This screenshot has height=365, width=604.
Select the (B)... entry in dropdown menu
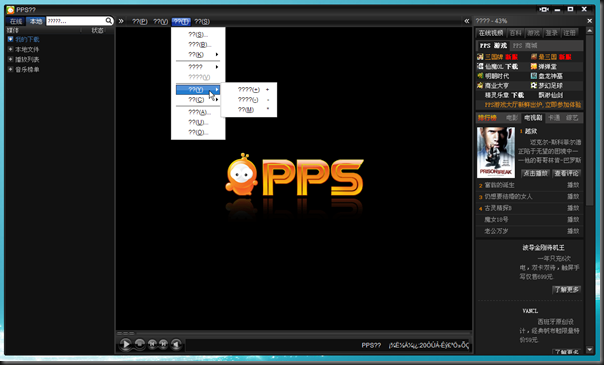click(198, 45)
